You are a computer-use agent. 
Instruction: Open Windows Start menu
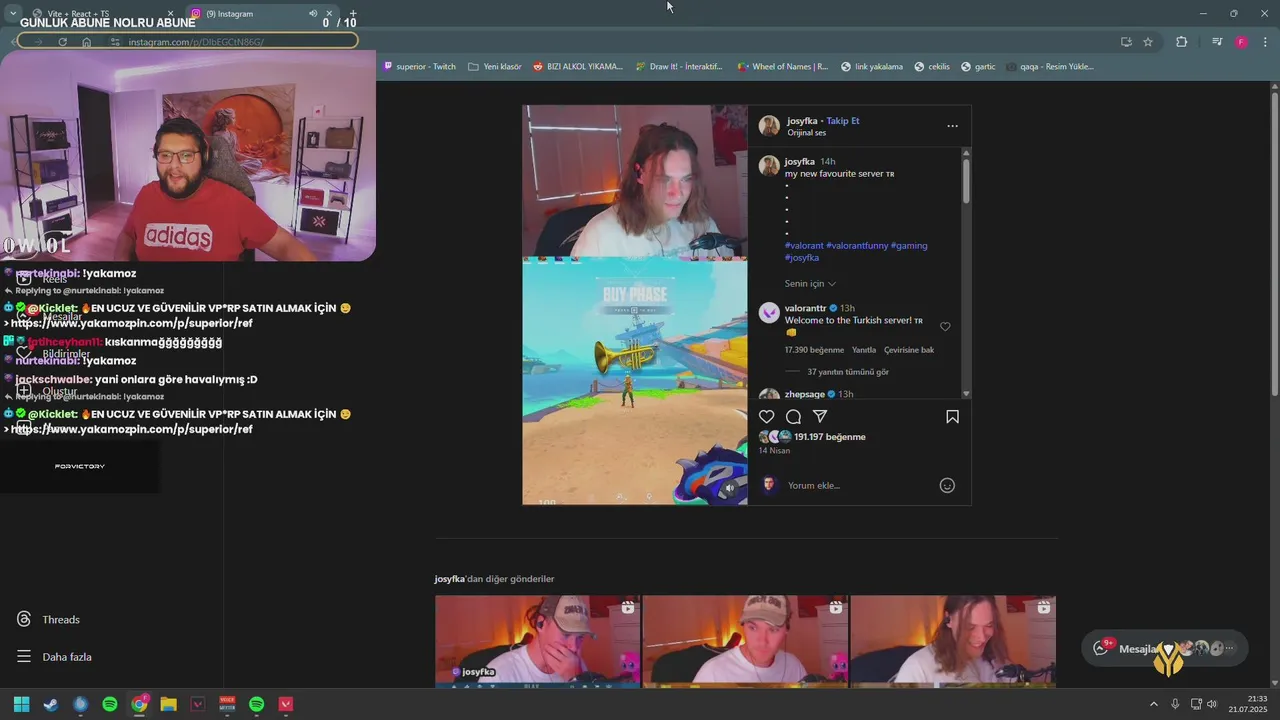pyautogui.click(x=21, y=704)
